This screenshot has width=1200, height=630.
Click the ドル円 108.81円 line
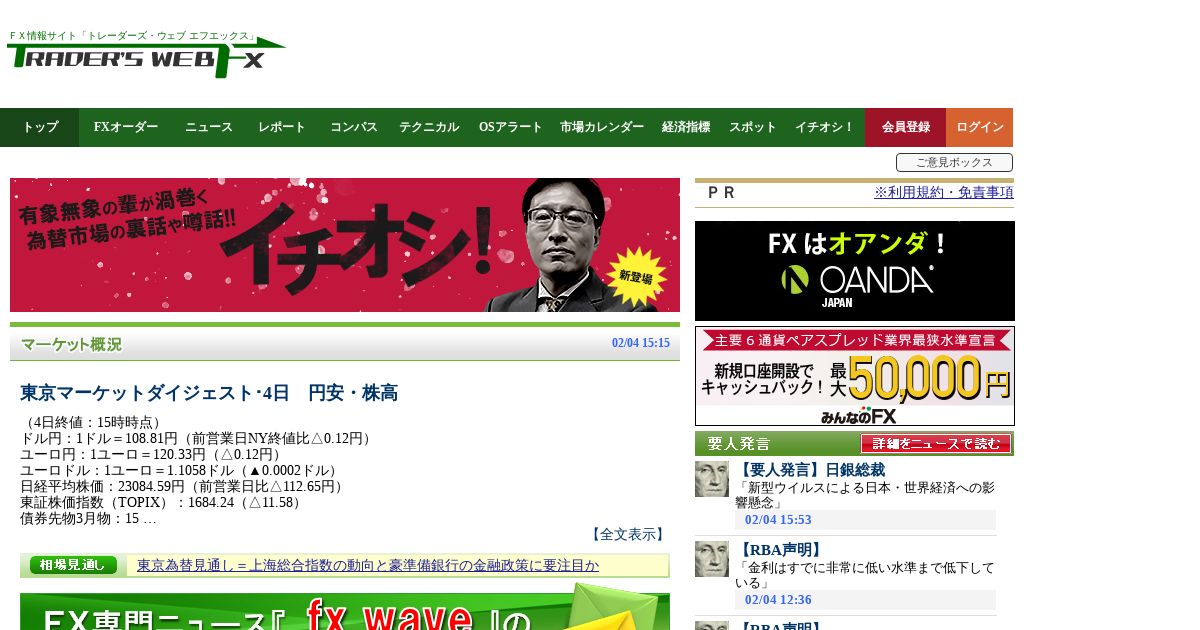point(198,438)
